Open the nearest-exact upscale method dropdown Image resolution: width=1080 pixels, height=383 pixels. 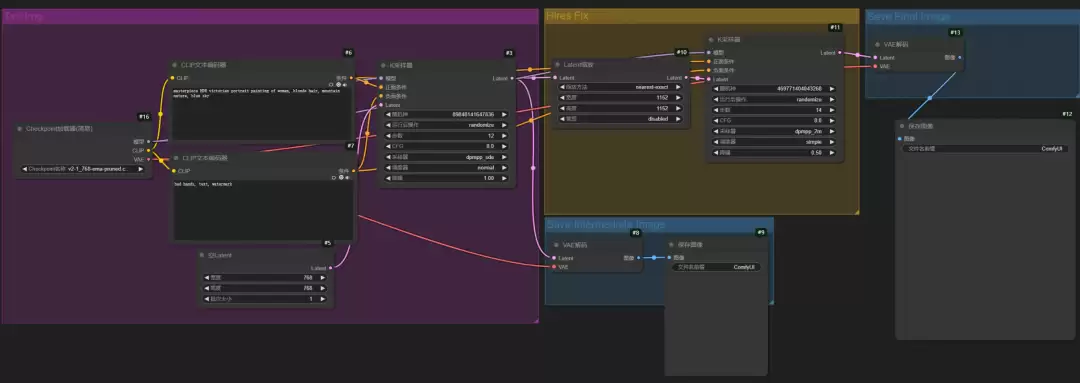(x=621, y=87)
